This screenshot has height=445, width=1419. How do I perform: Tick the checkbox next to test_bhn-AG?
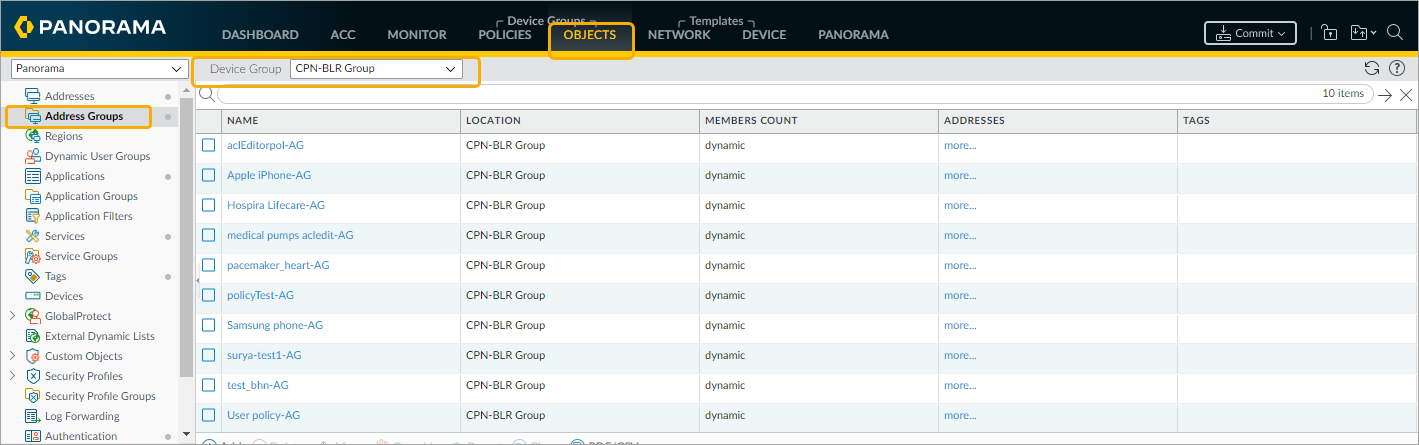pyautogui.click(x=209, y=385)
